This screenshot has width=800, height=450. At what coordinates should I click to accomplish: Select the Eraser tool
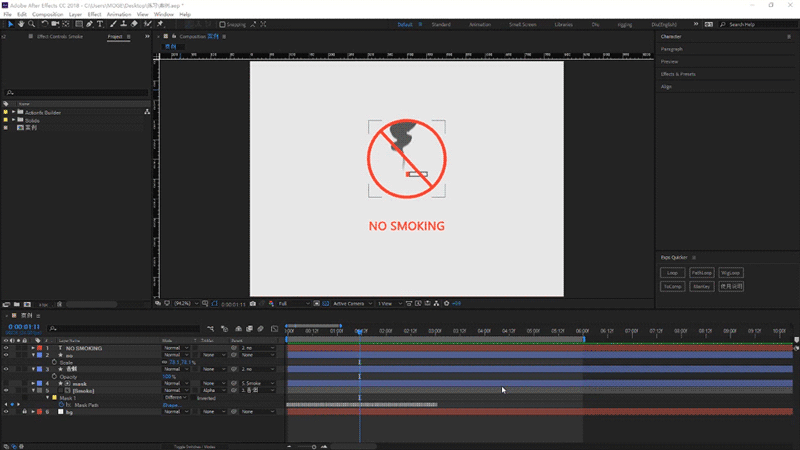134,24
